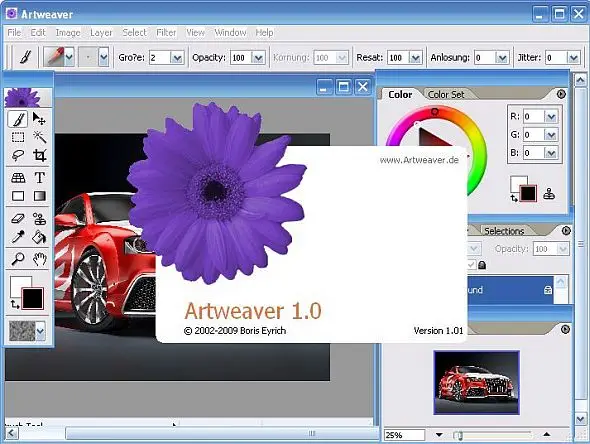The width and height of the screenshot is (590, 444).
Task: Toggle the layer lock checkbox
Action: (x=471, y=265)
